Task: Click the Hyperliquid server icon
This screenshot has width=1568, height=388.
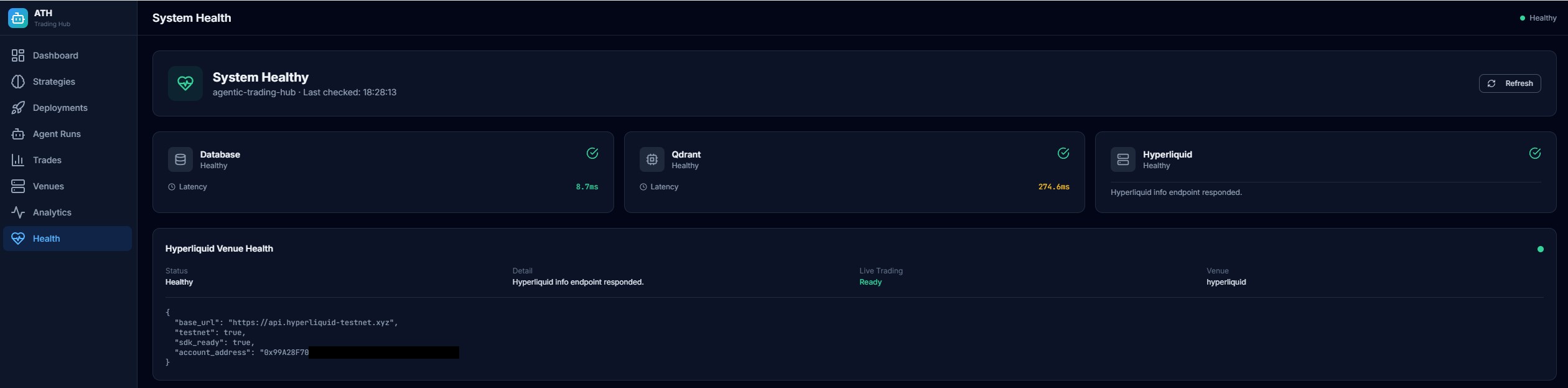Action: coord(1122,159)
